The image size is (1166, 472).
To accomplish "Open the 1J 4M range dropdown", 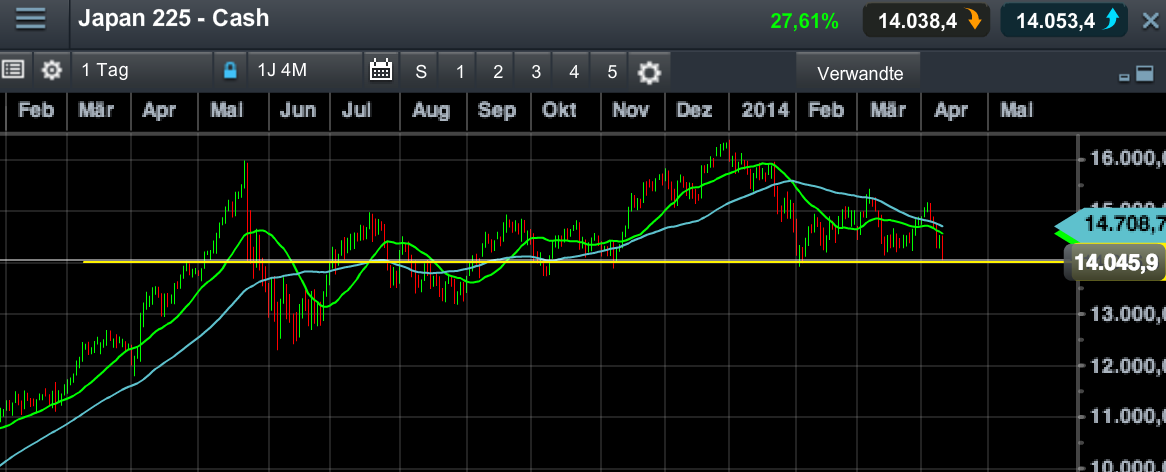I will coord(305,71).
